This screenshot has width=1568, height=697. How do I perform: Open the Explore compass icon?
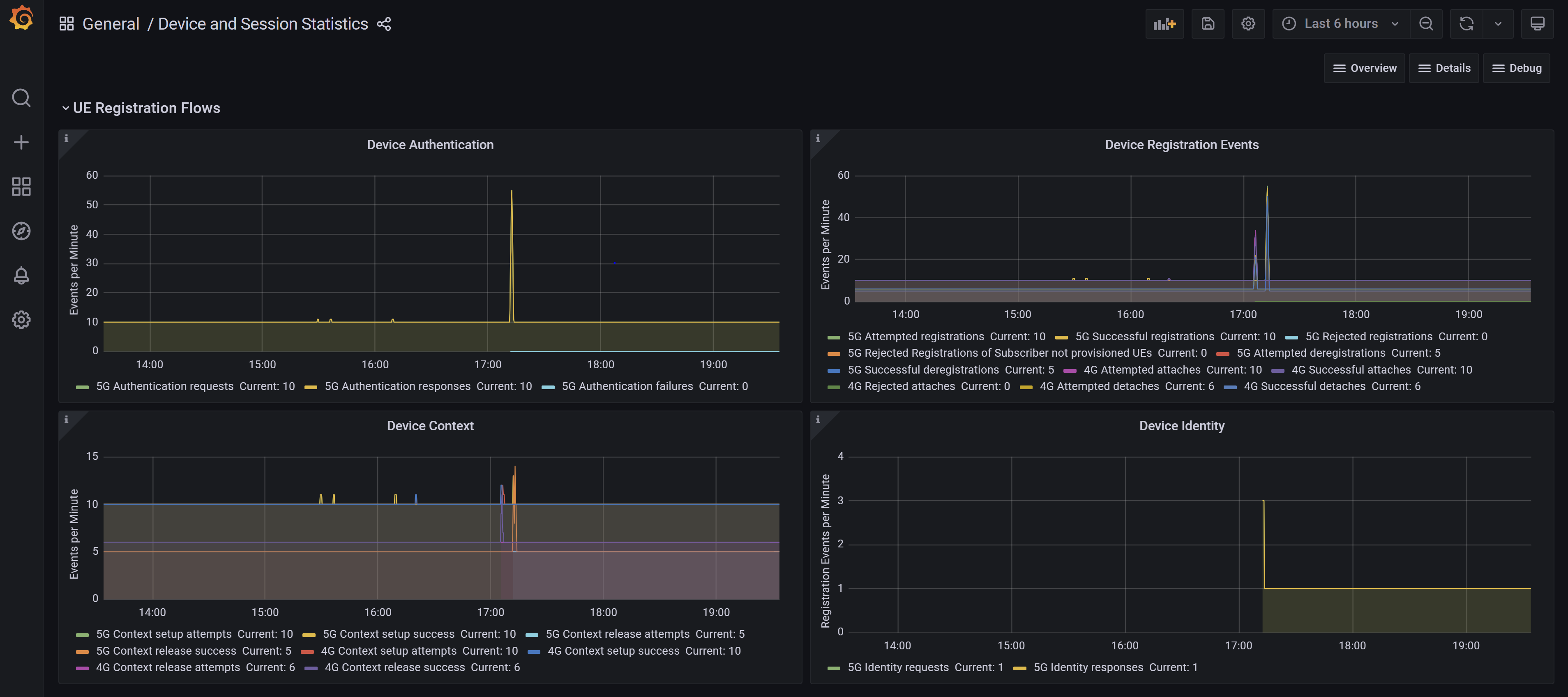[x=21, y=231]
